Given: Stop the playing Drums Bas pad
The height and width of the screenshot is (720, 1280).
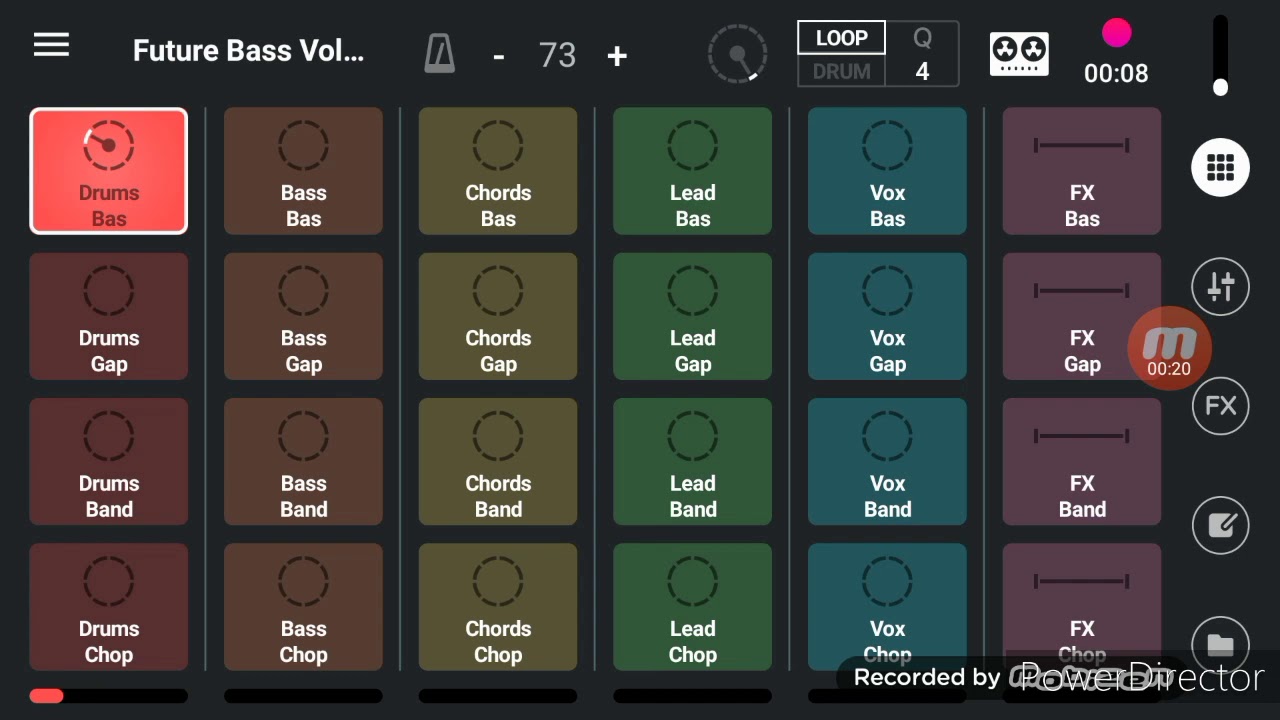Looking at the screenshot, I should click(109, 171).
